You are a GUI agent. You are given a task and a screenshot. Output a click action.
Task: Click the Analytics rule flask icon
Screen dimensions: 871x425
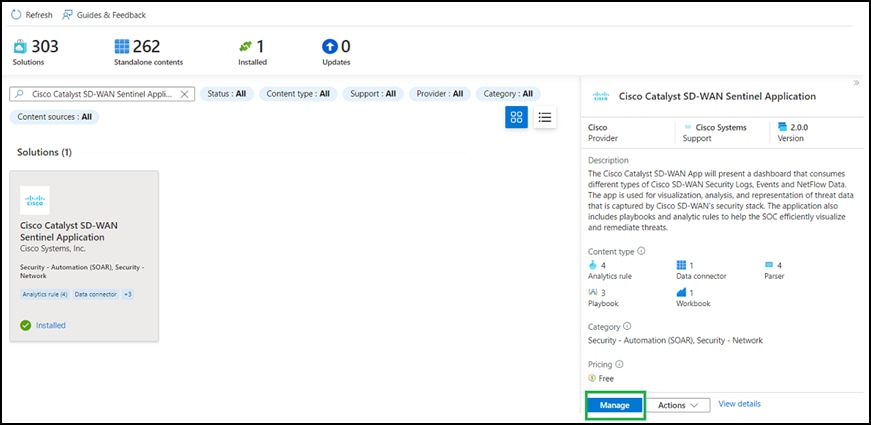click(x=593, y=265)
